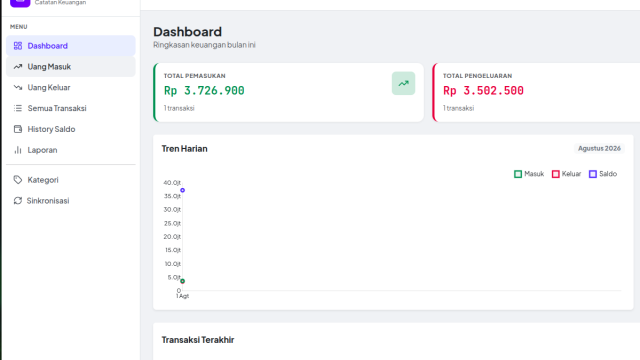Click the green Masuk data point on chart

(x=182, y=281)
